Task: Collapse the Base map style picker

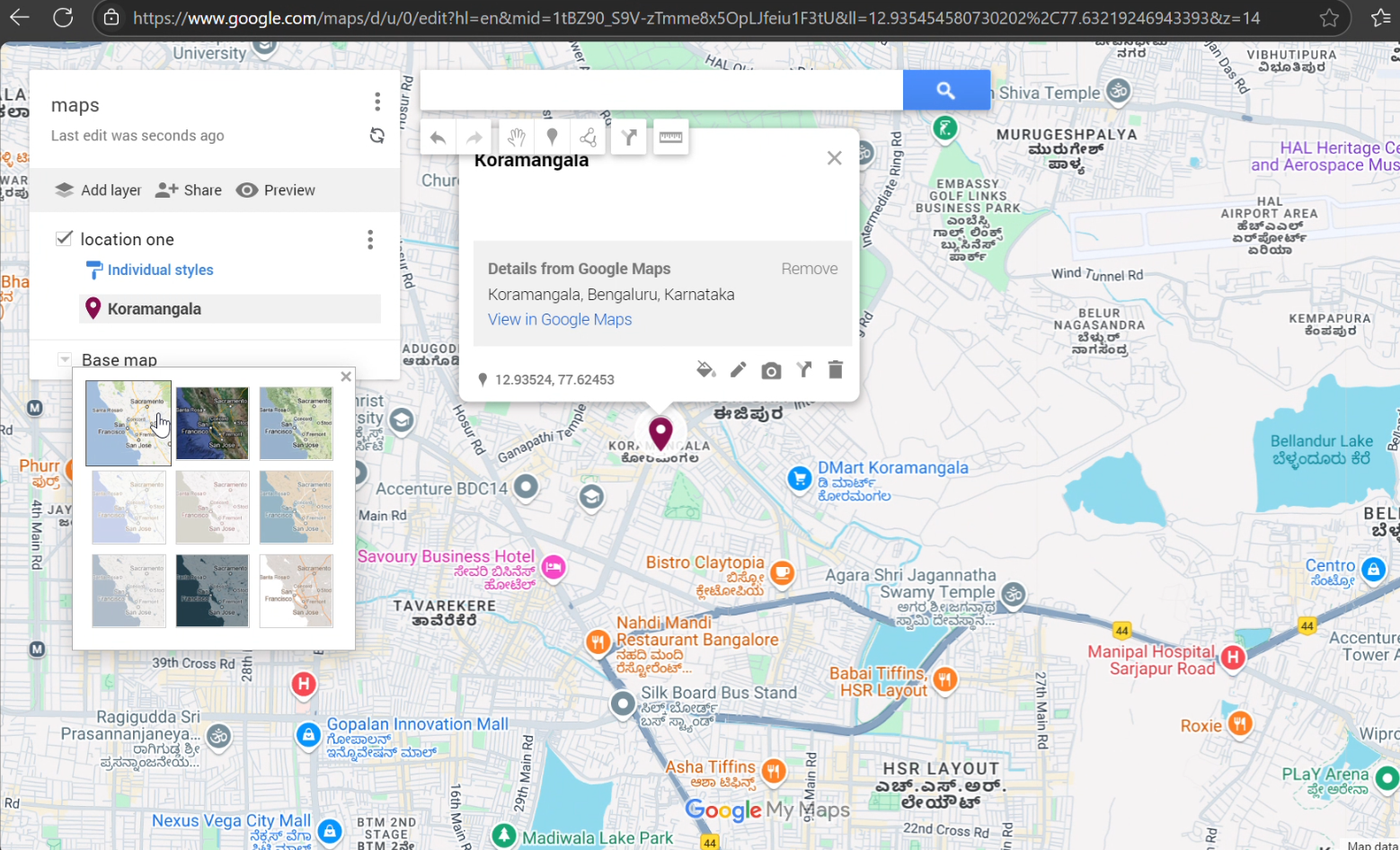Action: click(x=346, y=376)
